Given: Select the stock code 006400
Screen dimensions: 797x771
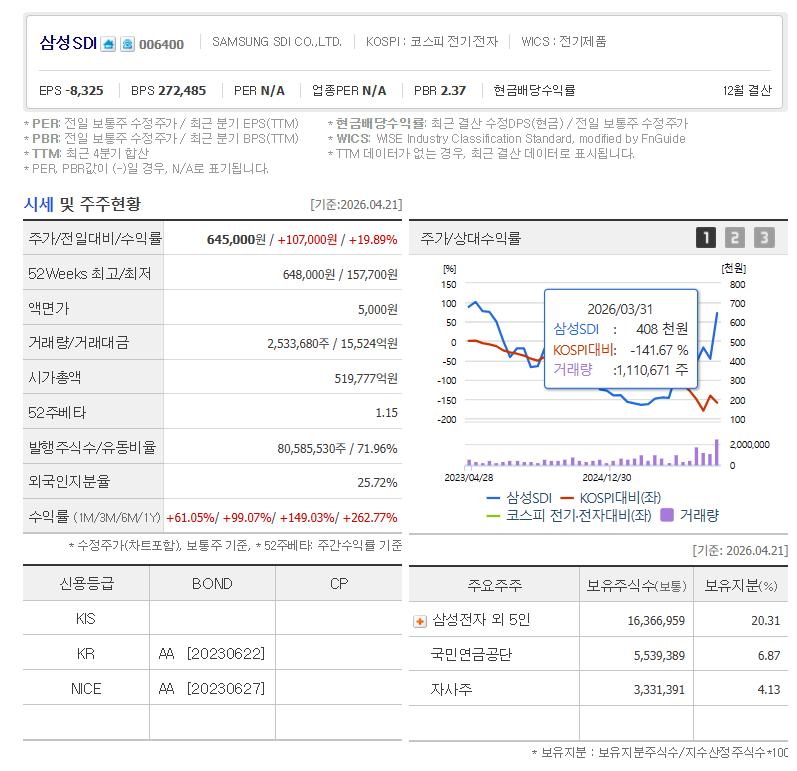Looking at the screenshot, I should [161, 45].
